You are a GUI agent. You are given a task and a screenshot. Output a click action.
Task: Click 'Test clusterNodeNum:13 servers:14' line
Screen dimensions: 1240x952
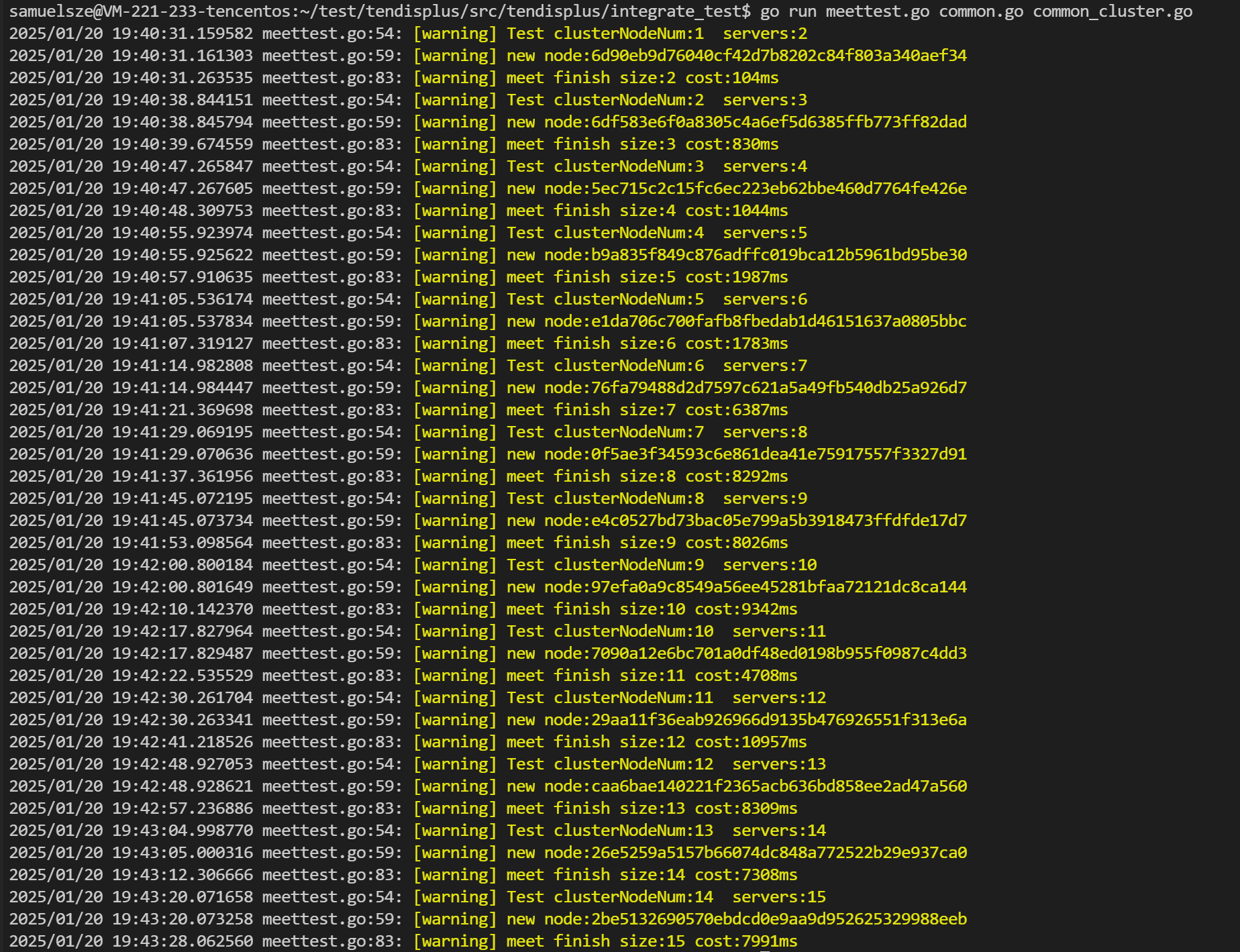tap(666, 831)
